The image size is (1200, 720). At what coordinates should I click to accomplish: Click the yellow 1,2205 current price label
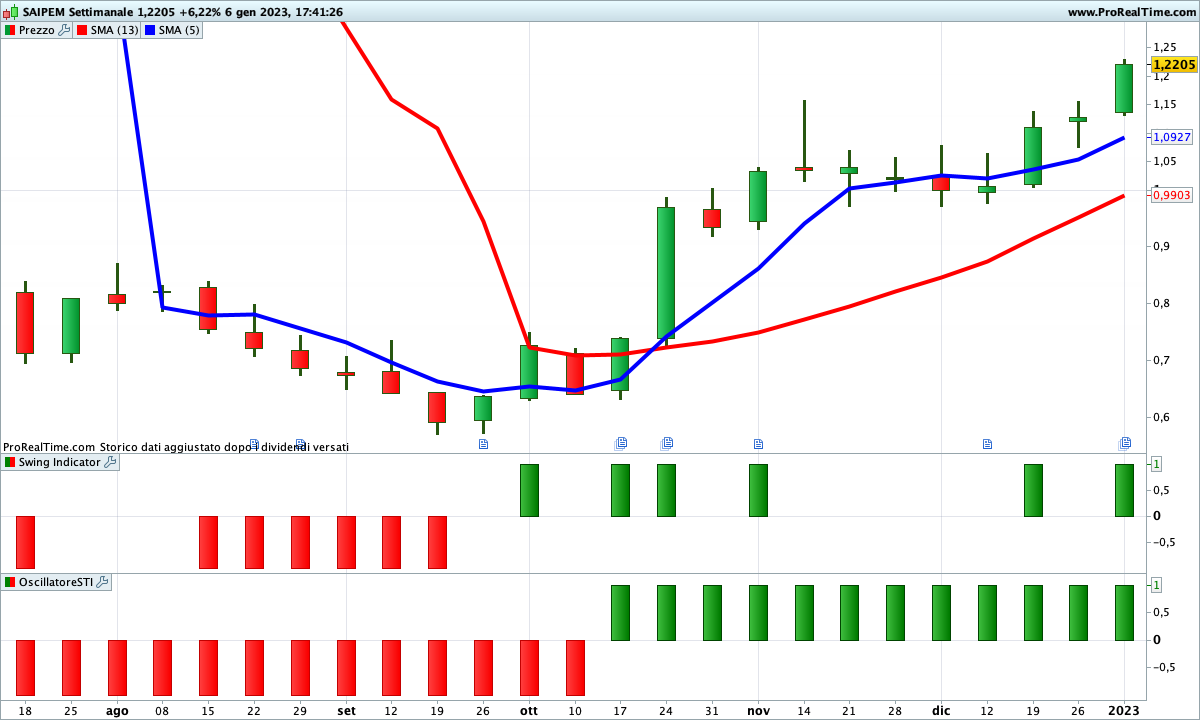coord(1174,64)
